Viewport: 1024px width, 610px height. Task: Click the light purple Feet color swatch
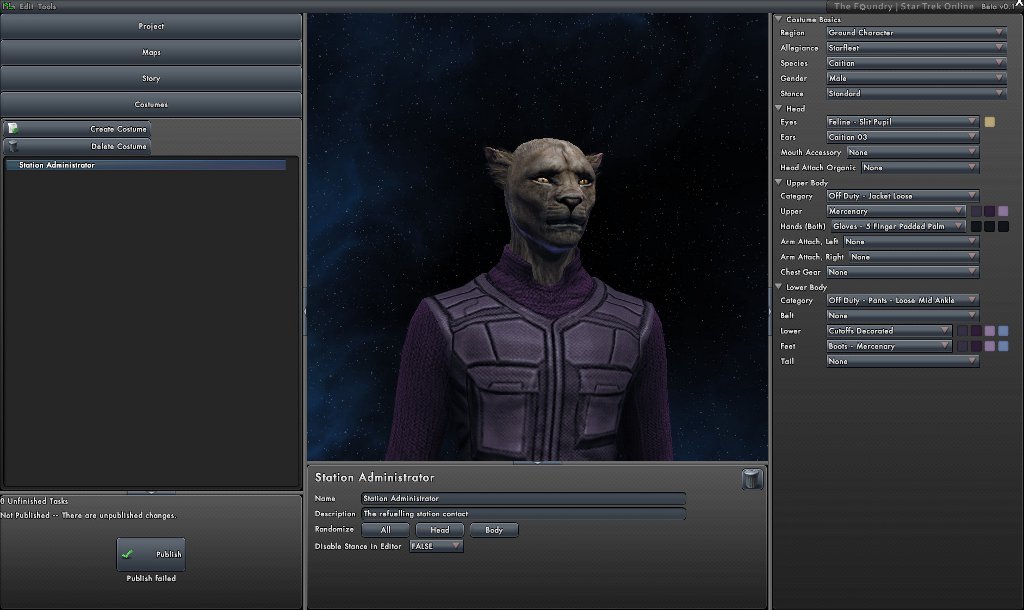(990, 346)
